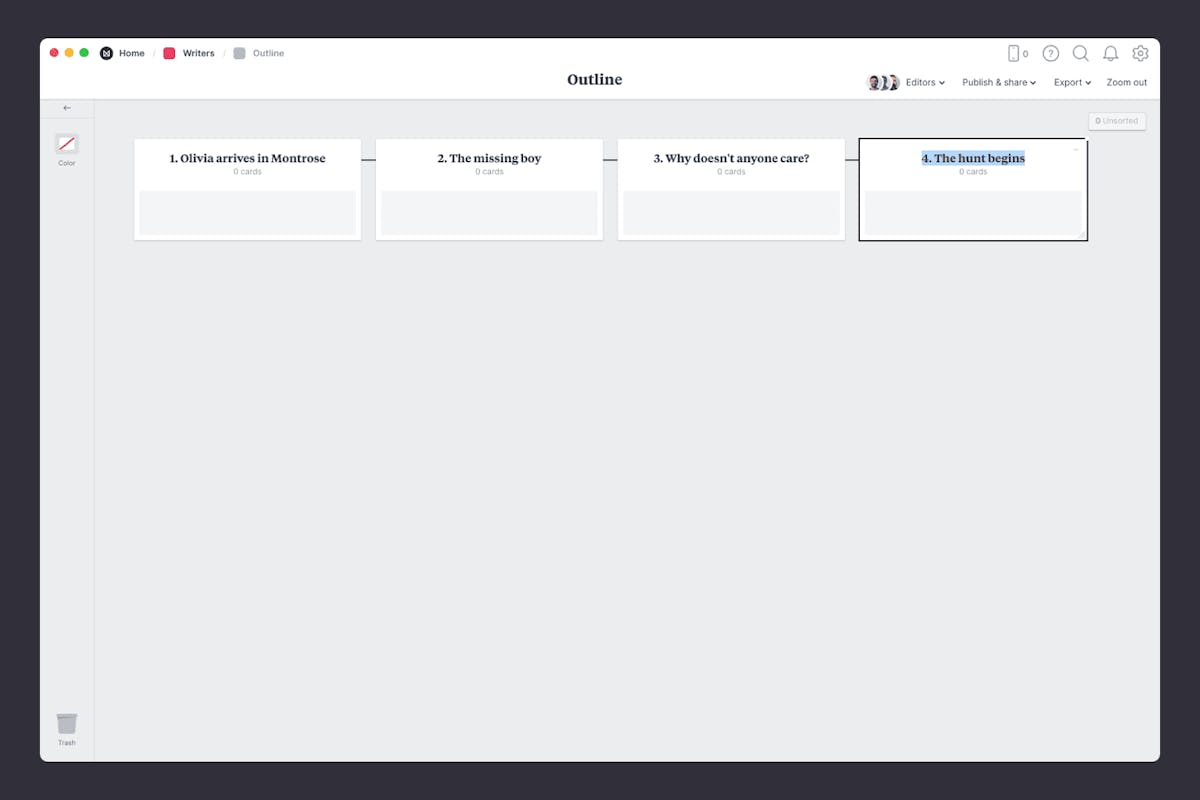Collapse the left sidebar with the back arrow

pos(67,107)
